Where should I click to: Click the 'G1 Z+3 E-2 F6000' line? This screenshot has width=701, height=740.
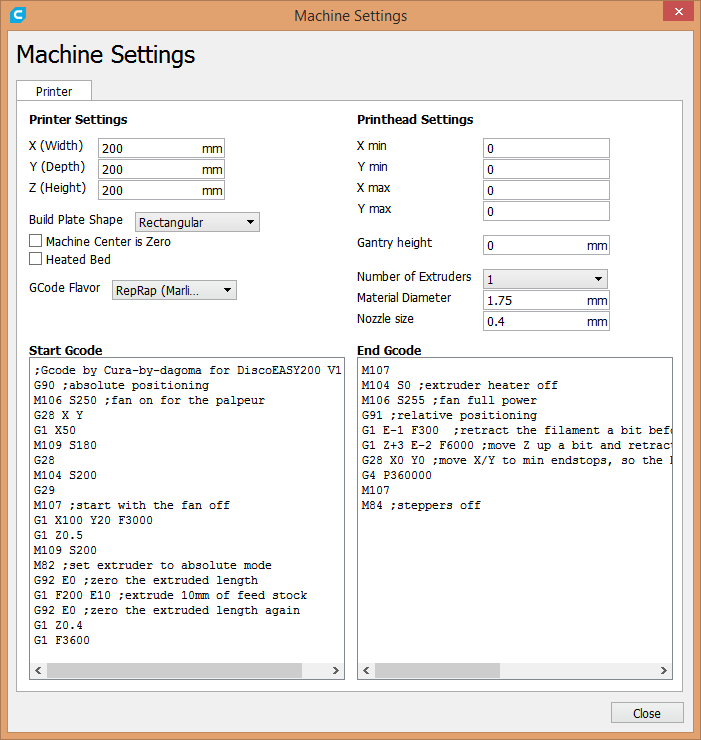click(x=516, y=446)
